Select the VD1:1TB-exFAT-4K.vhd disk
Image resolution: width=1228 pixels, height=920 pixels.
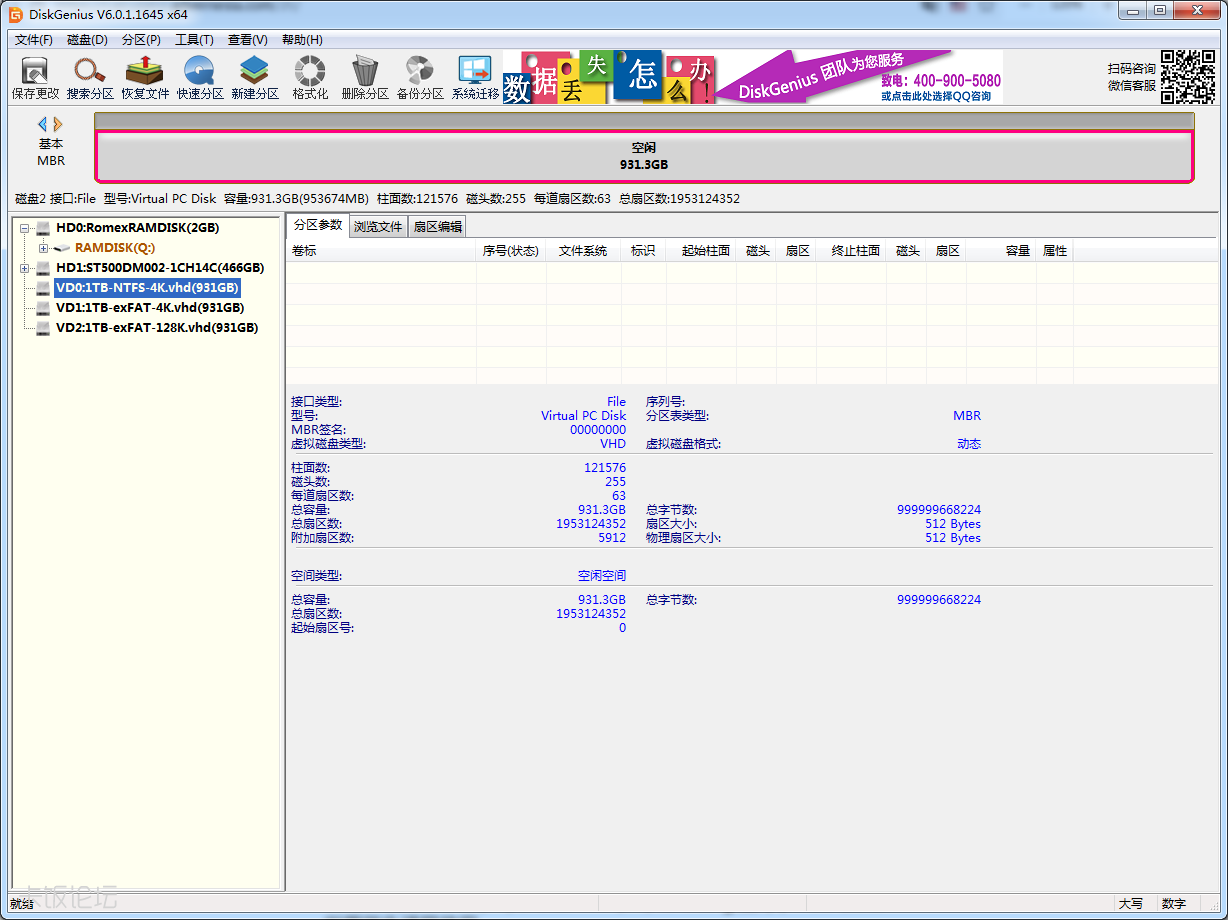[x=150, y=307]
